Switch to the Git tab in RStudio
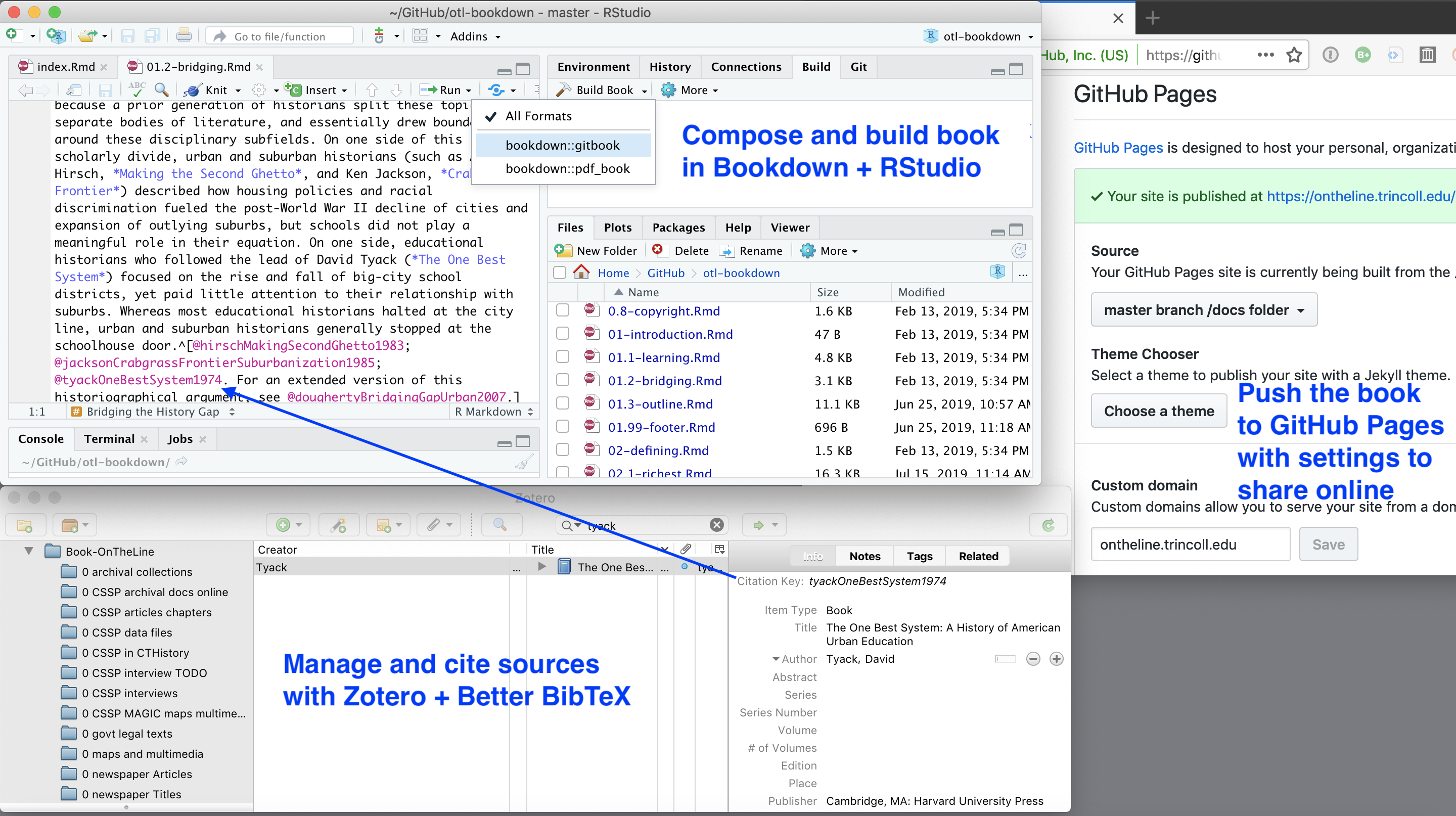This screenshot has width=1456, height=816. tap(858, 66)
